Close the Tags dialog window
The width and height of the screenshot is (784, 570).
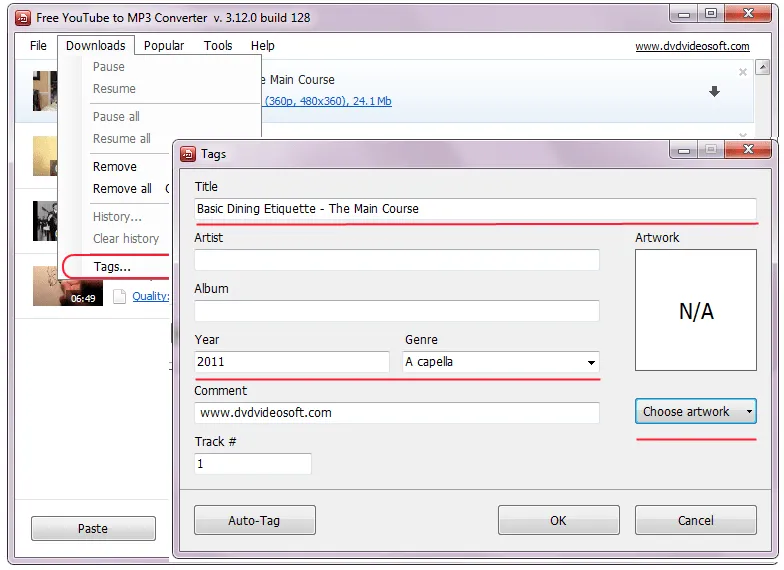coord(748,148)
